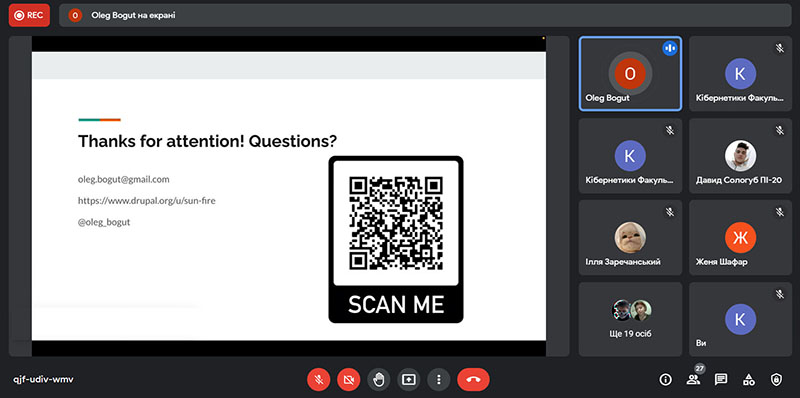This screenshot has width=800, height=398.
Task: Click the @oleg_bogut handle on slide
Action: pyautogui.click(x=104, y=222)
